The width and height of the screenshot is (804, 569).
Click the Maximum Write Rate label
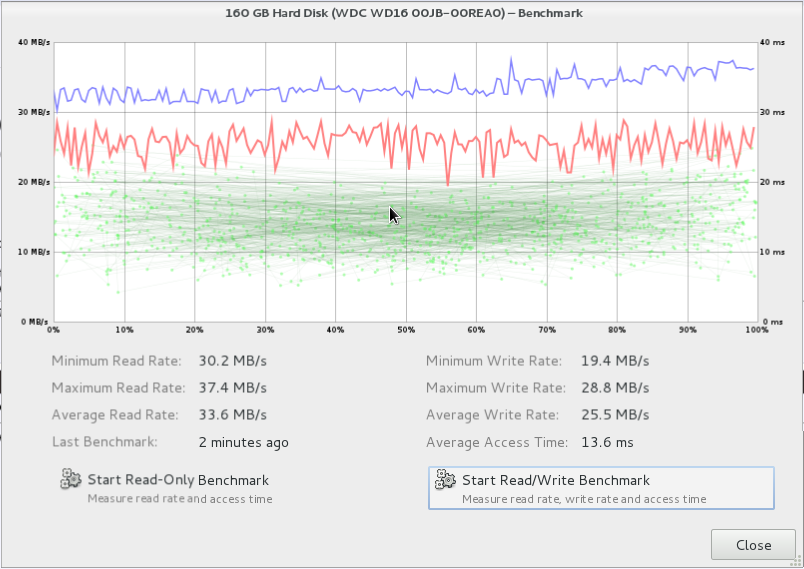[x=496, y=388]
